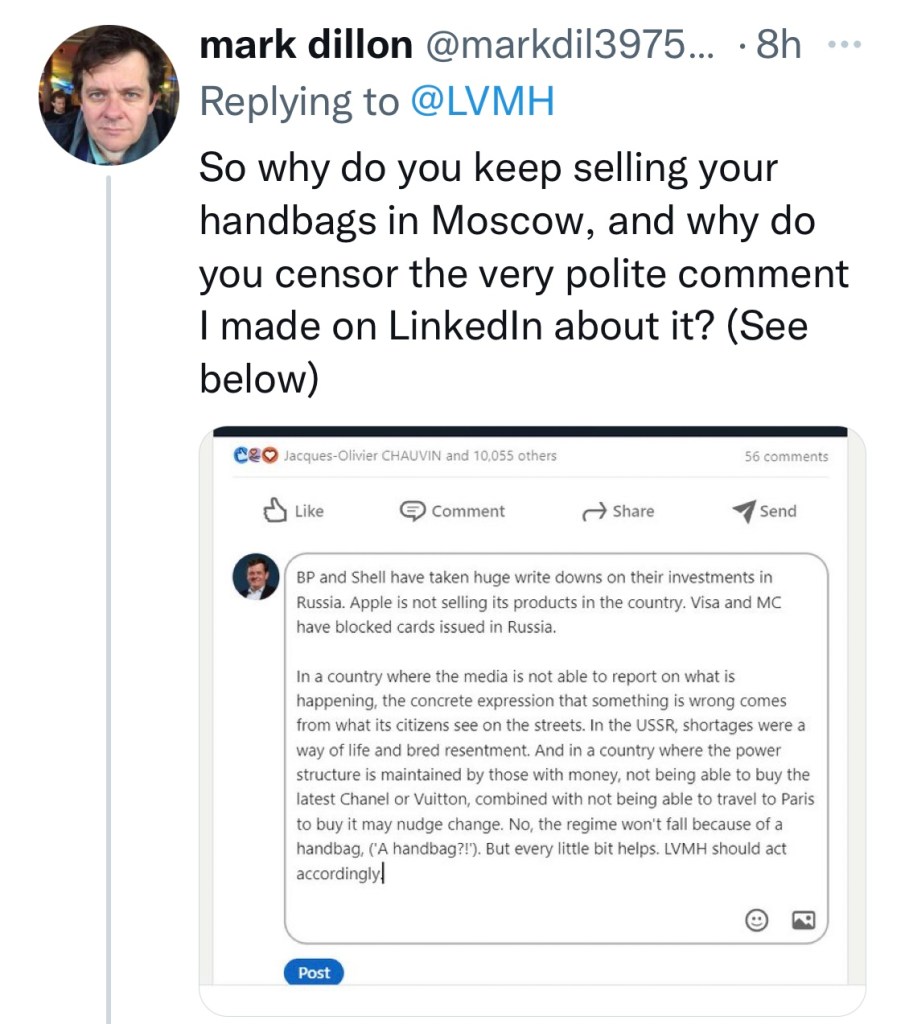This screenshot has height=1024, width=905.
Task: Click the commenter's small profile photo
Action: 256,577
